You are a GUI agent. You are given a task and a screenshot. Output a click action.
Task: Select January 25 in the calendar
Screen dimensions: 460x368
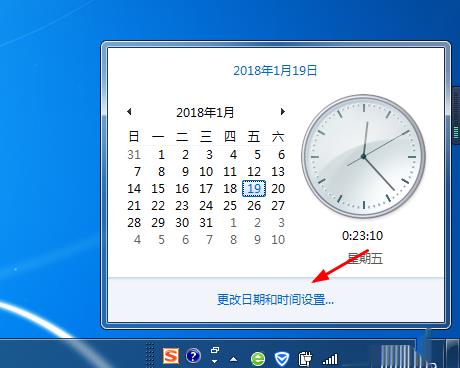pos(230,206)
